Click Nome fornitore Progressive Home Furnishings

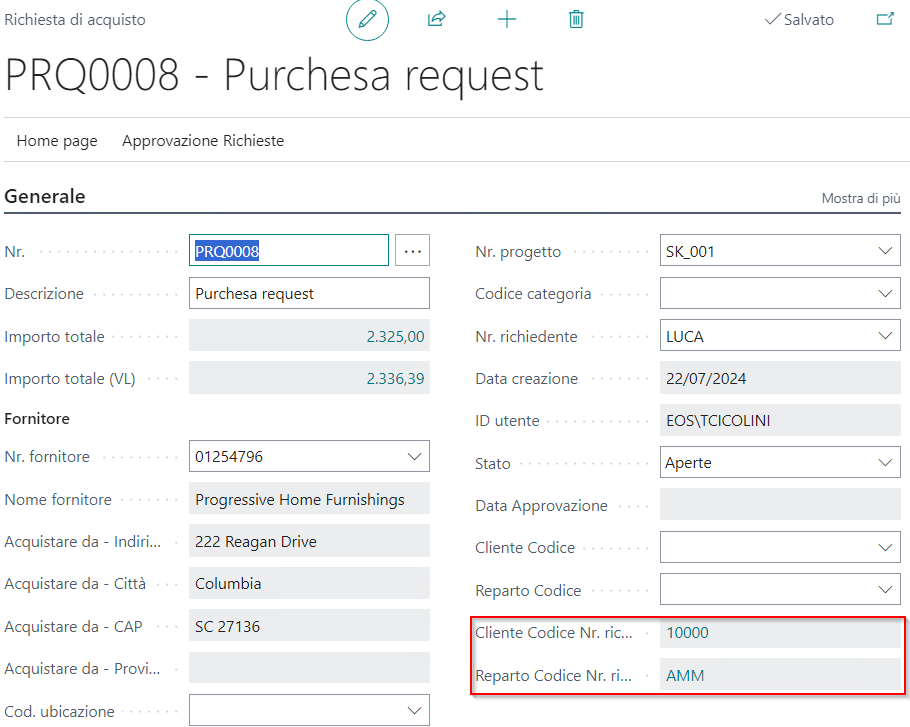pos(309,499)
